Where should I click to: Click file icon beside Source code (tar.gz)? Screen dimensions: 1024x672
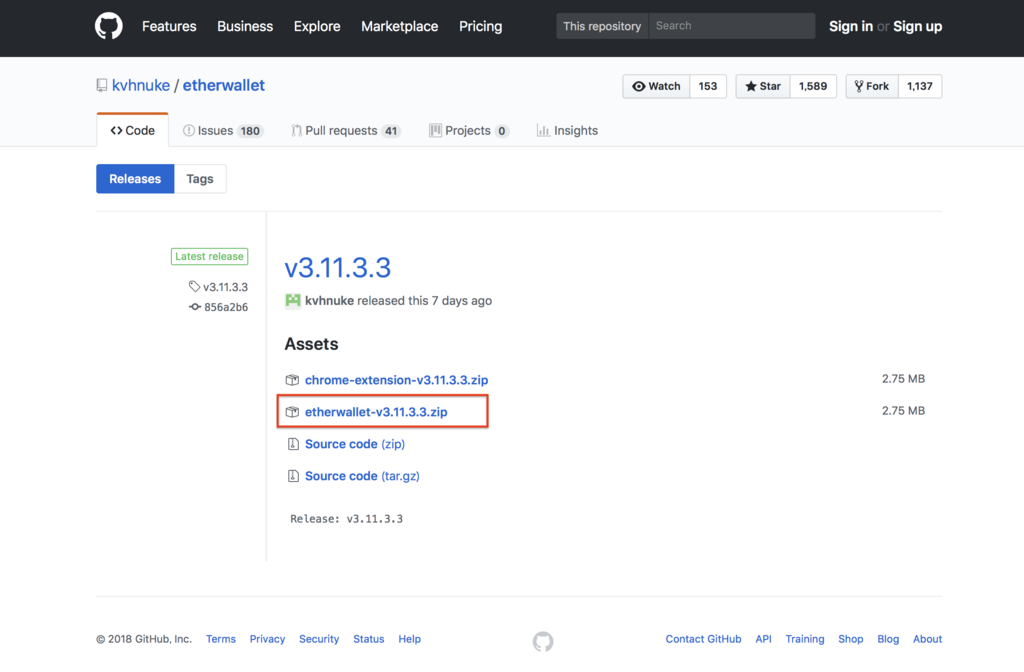(293, 476)
